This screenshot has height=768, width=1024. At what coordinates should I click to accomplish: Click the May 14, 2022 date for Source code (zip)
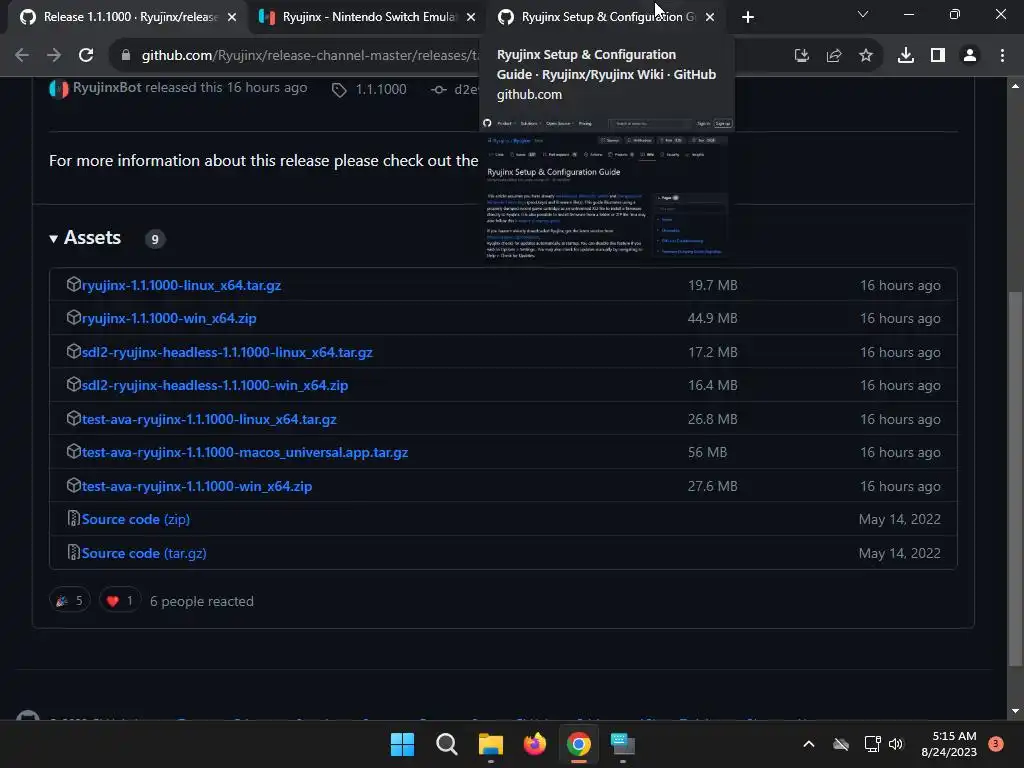tap(899, 519)
